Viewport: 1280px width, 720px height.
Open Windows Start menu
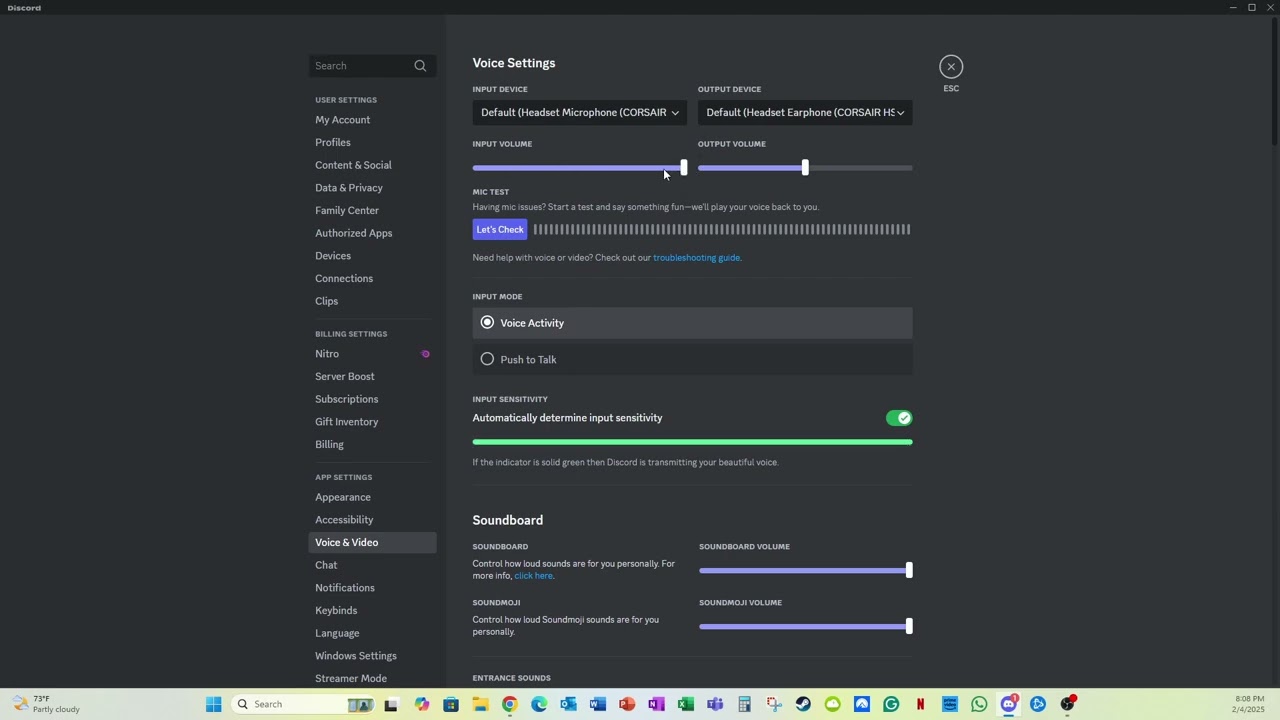[213, 704]
